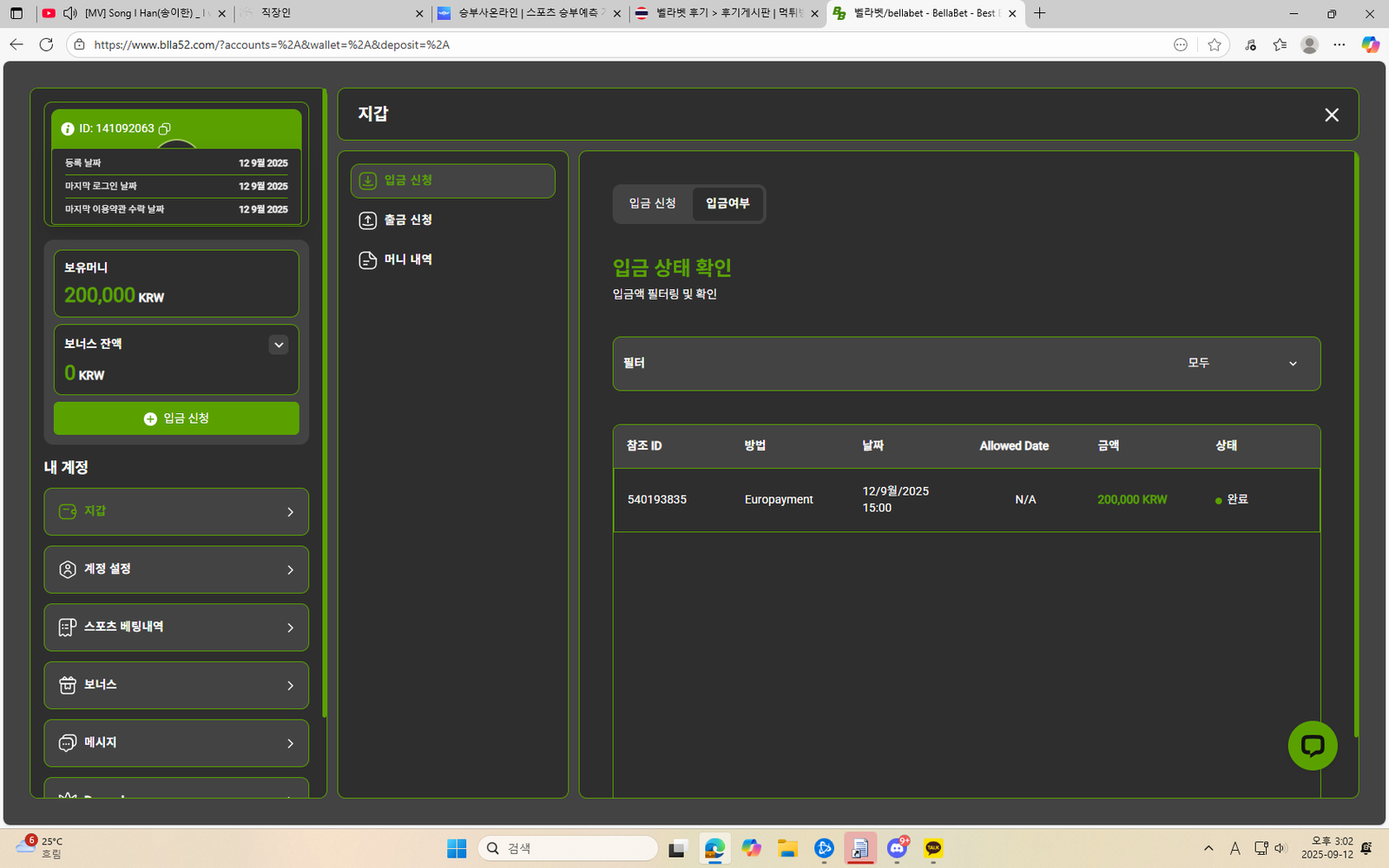Copy the account ID using copy icon

pyautogui.click(x=165, y=128)
